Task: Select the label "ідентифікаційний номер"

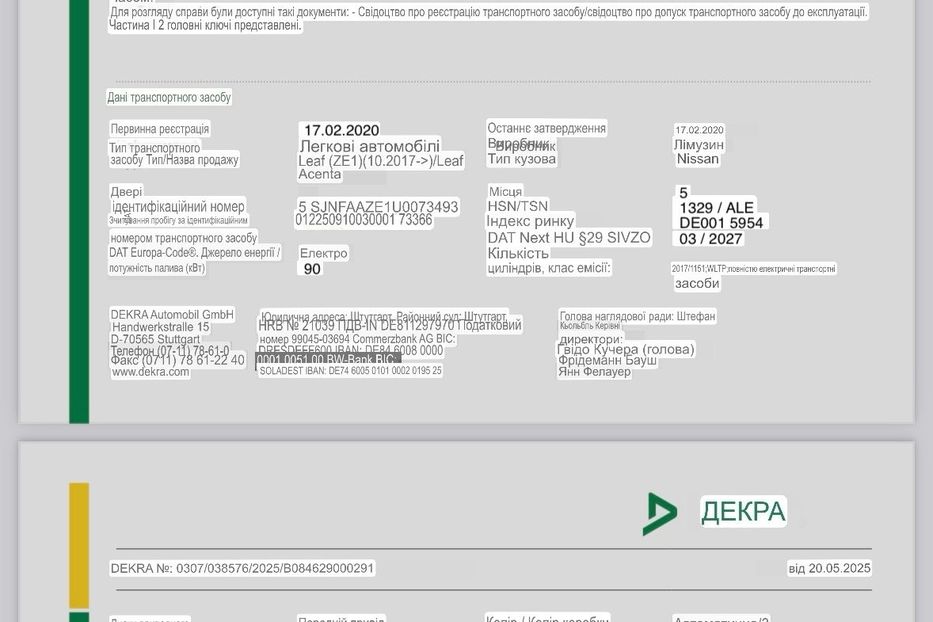Action: click(178, 207)
